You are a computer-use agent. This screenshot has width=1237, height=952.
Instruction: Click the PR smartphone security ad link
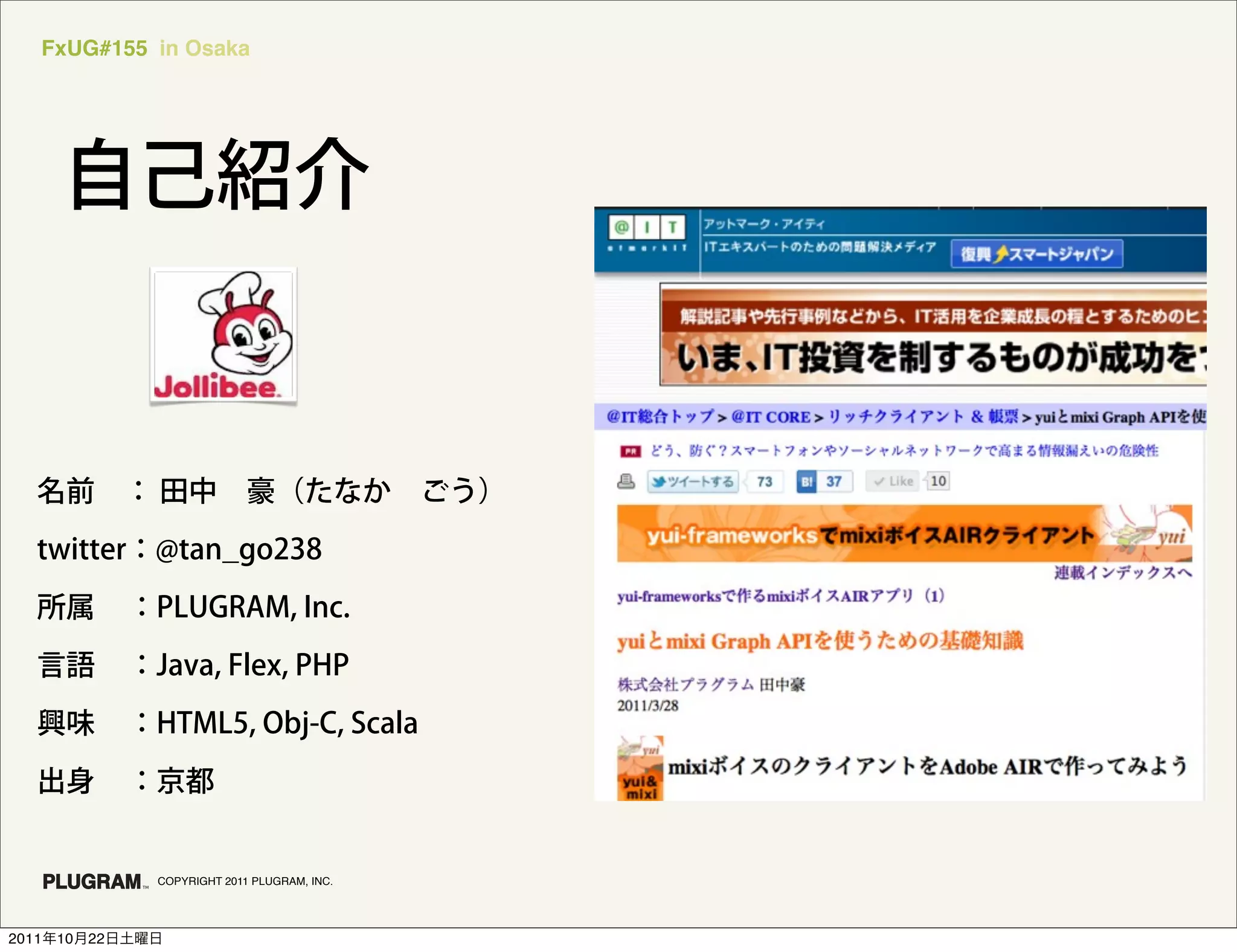pos(904,451)
